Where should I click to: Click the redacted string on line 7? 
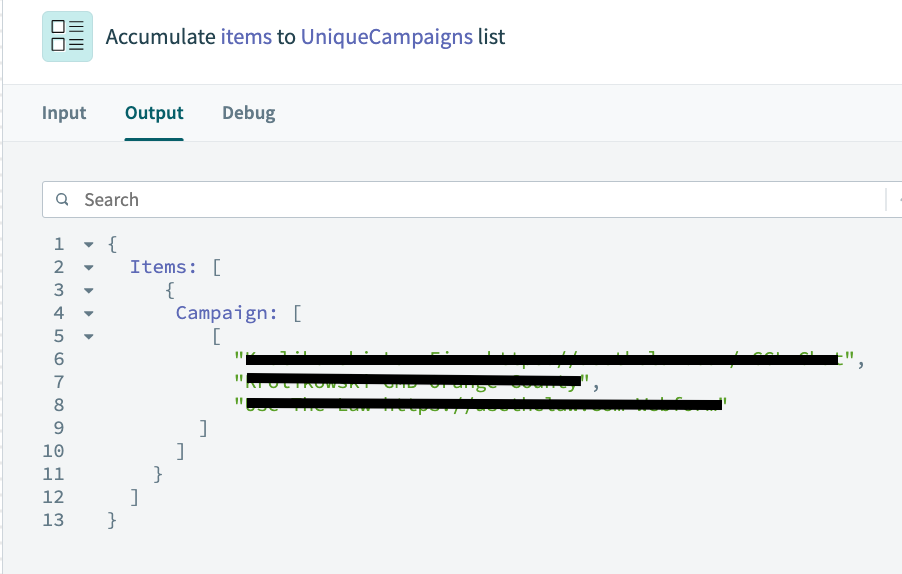pyautogui.click(x=414, y=382)
